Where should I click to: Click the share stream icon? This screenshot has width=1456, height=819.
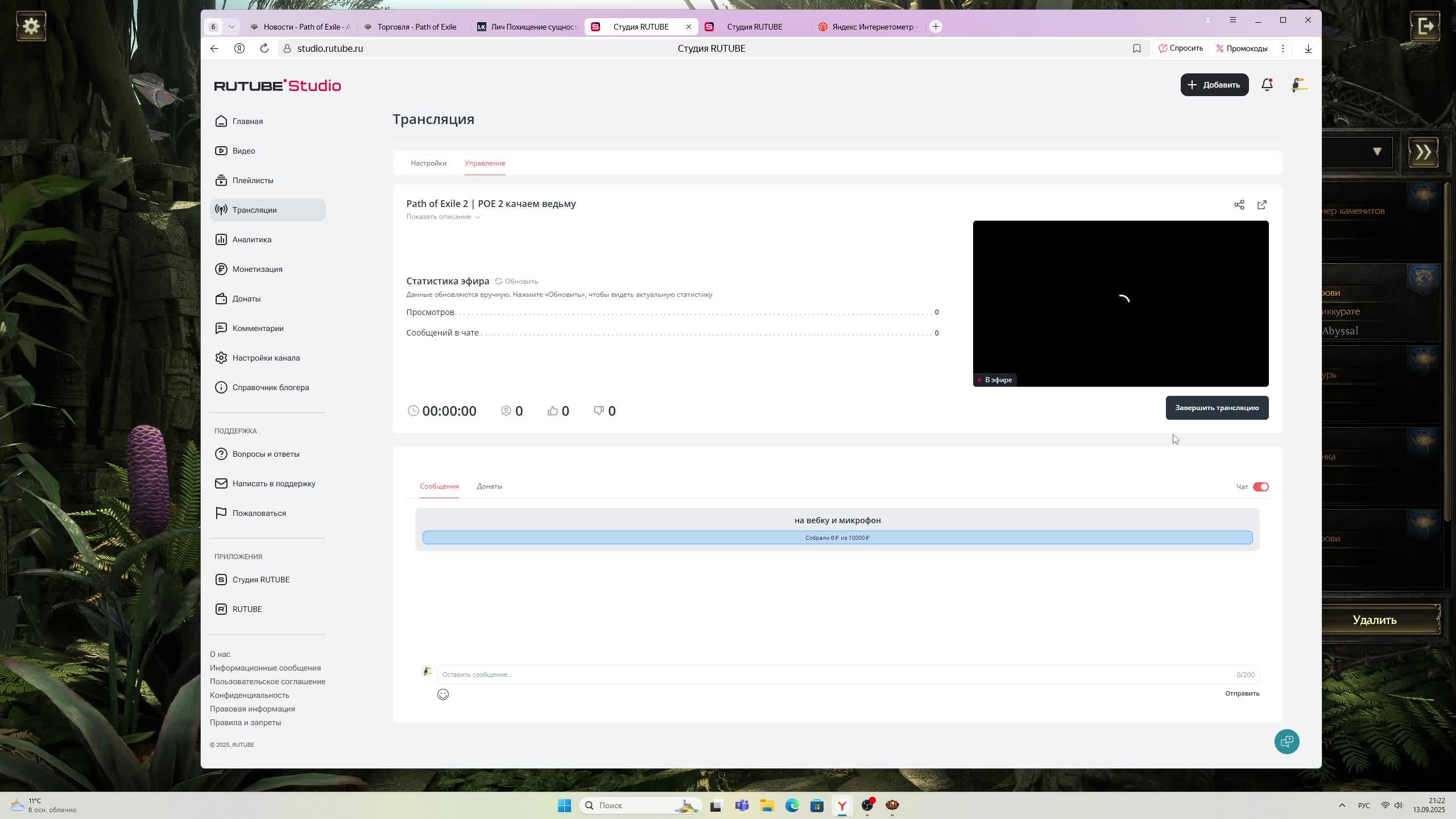[1239, 205]
